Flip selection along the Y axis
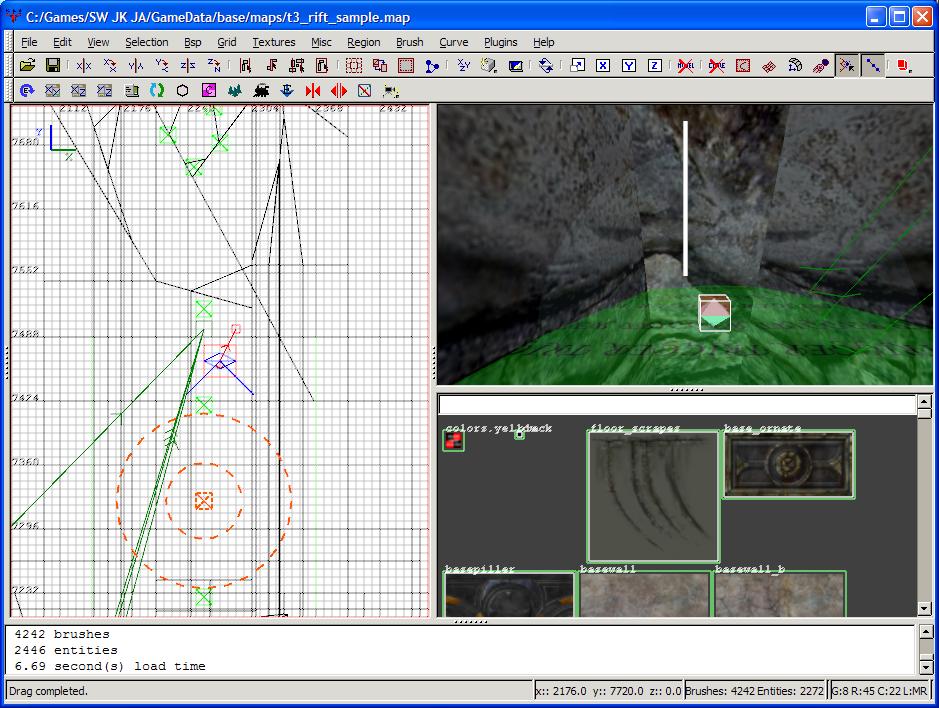This screenshot has height=708, width=939. coord(135,65)
